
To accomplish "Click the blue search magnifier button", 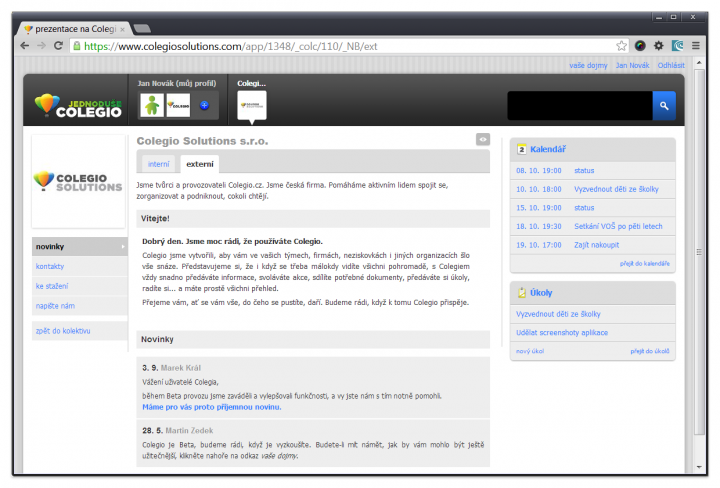I will coord(664,106).
